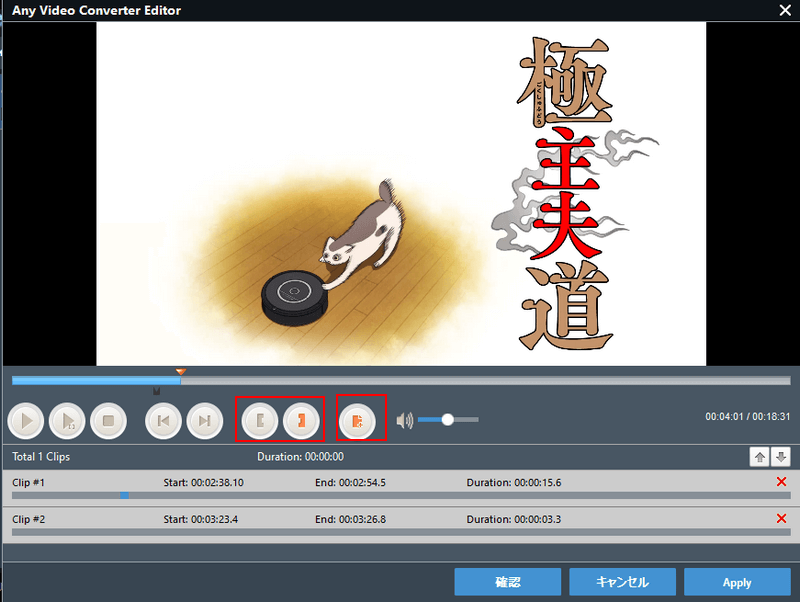Seek on the main video timeline bar
The image size is (800, 602).
401,381
